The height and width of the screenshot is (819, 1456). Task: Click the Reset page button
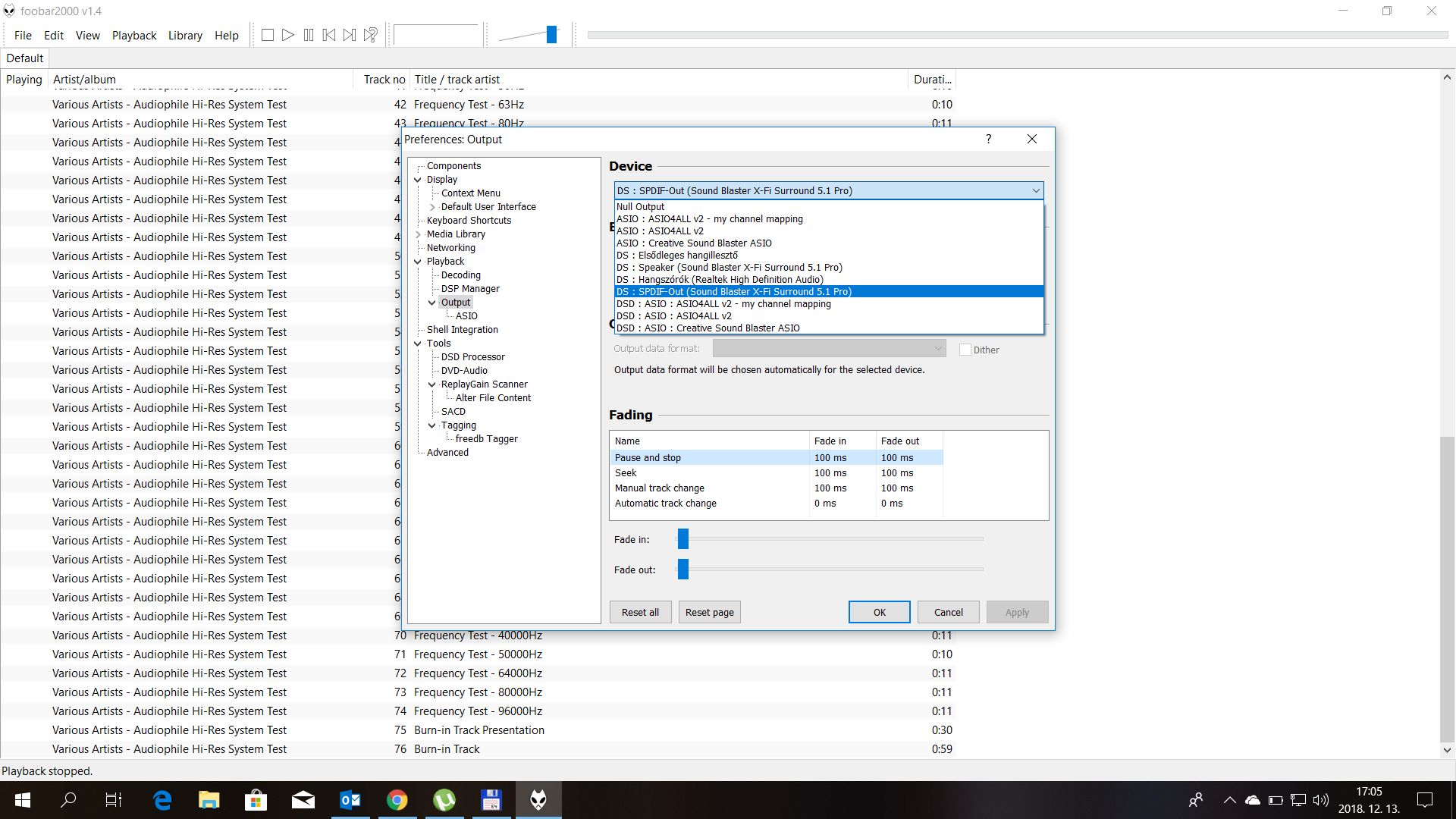coord(710,612)
